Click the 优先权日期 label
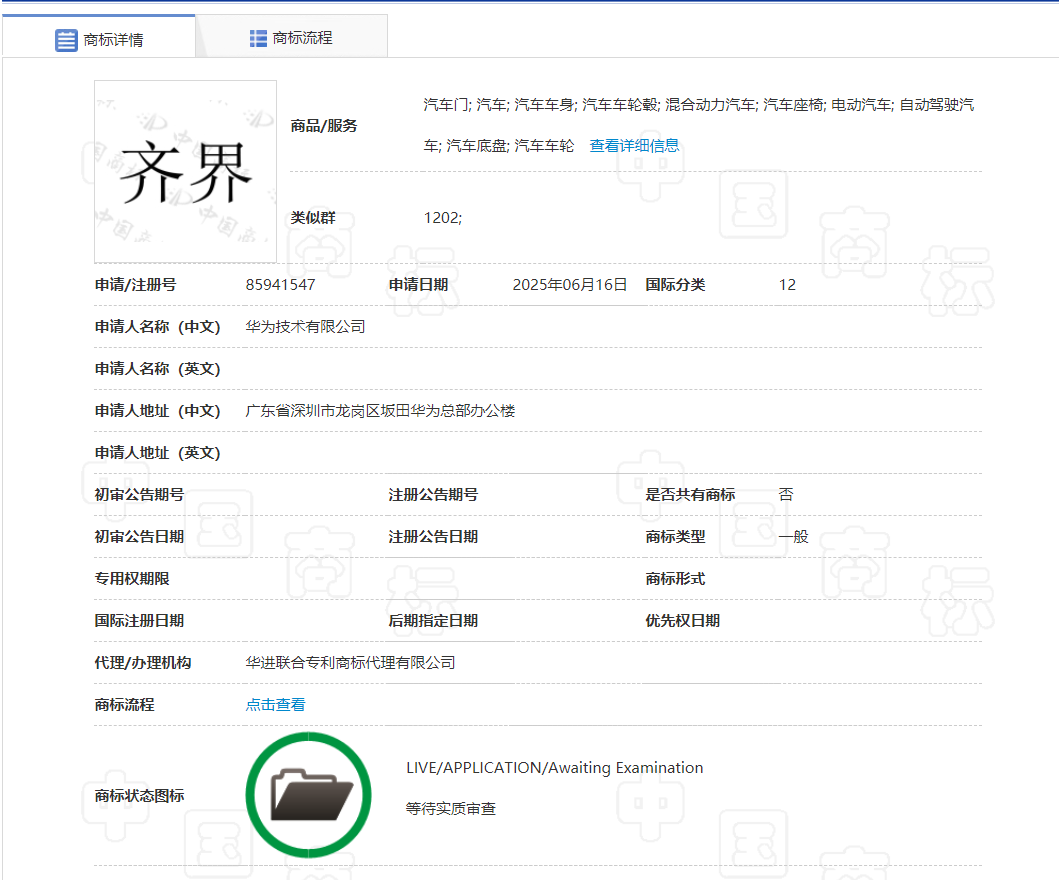This screenshot has height=880, width=1059. tap(682, 621)
